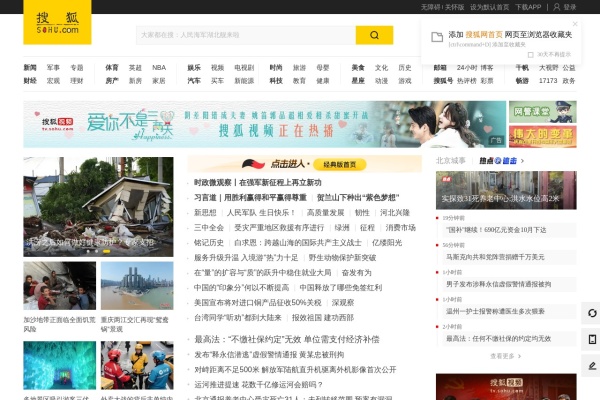
Task: Open 新闻 navigation category
Action: click(x=30, y=67)
